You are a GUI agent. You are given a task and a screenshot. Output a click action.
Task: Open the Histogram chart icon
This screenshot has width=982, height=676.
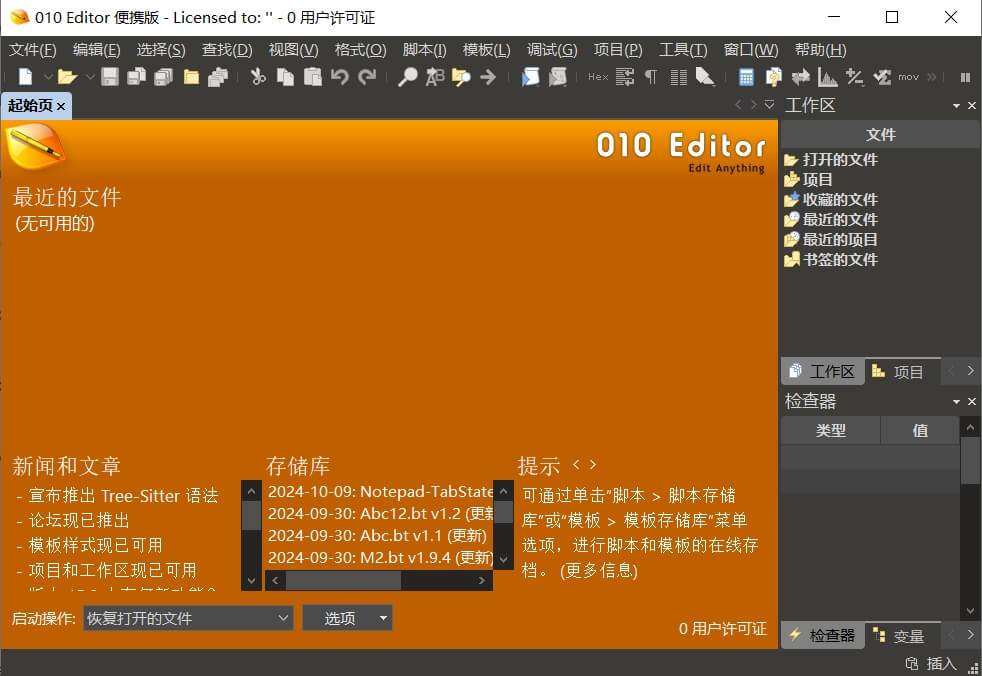(827, 76)
